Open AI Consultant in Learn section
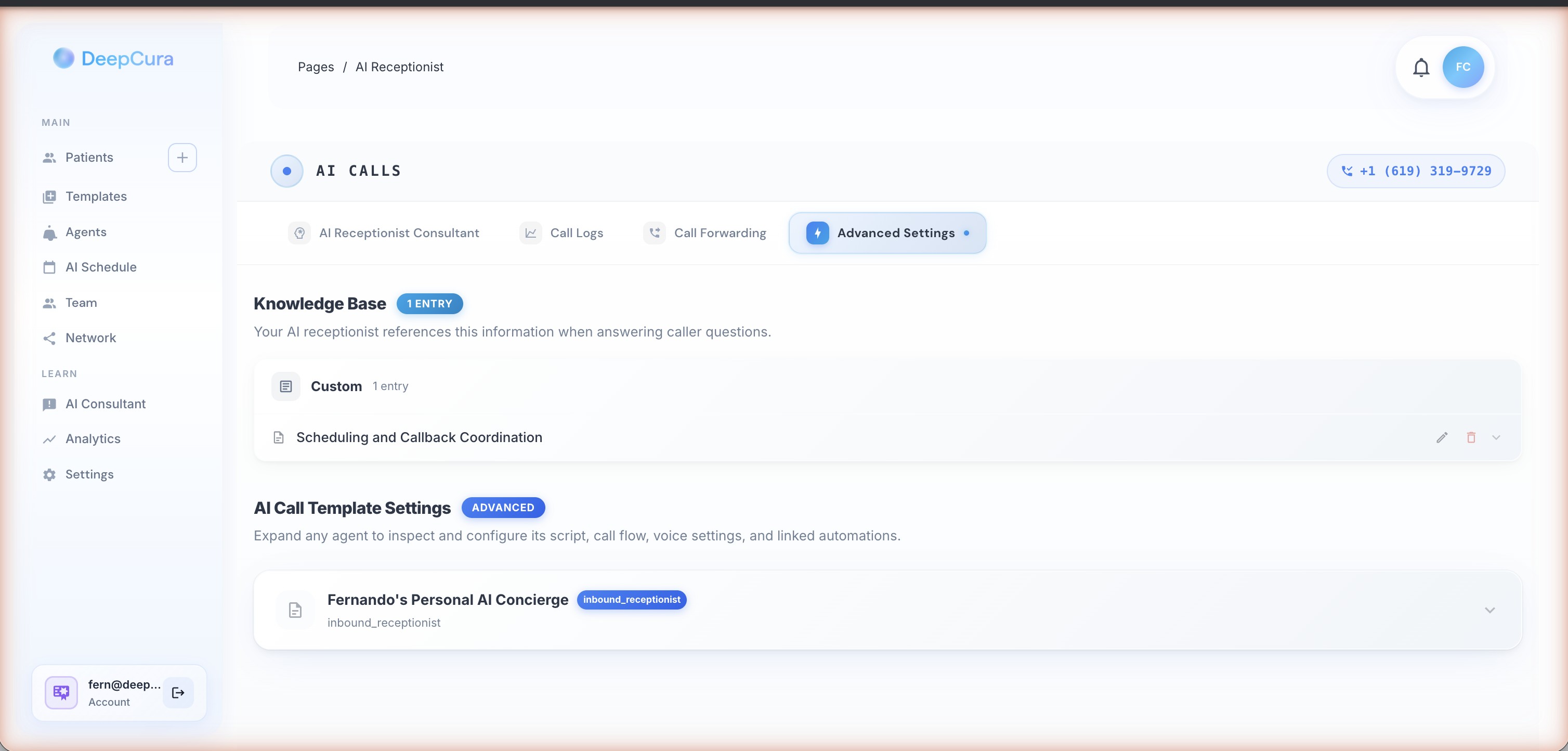Screen dimensions: 1568x751 106,405
